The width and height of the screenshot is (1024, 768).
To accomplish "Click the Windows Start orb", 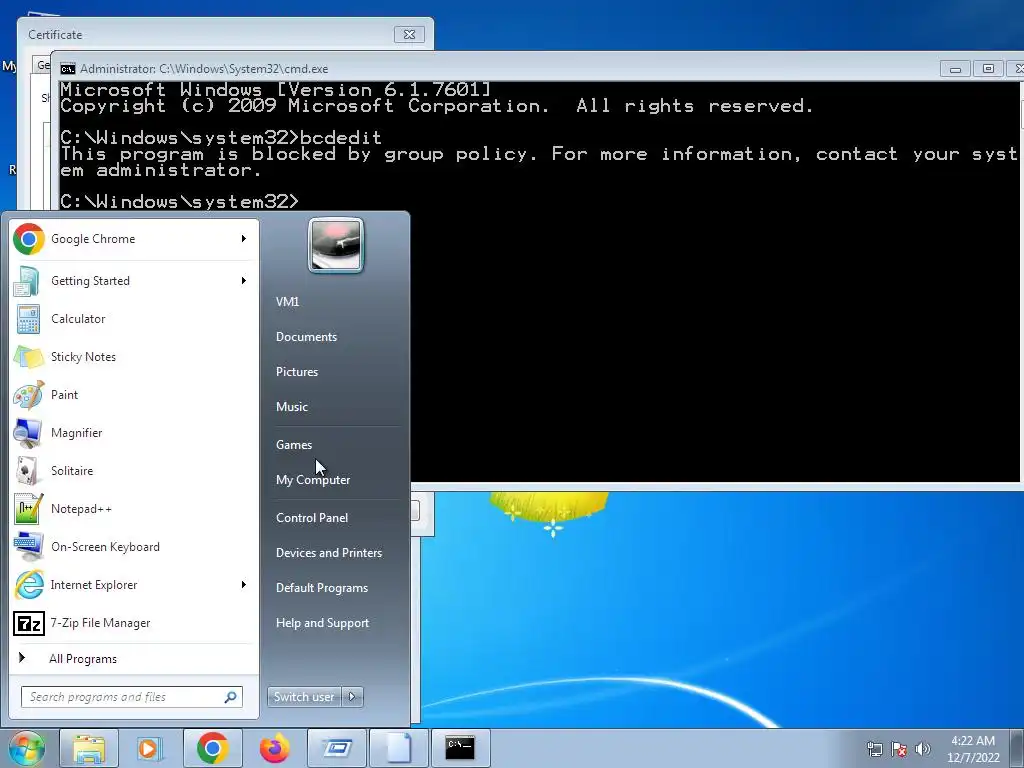I will [x=26, y=748].
